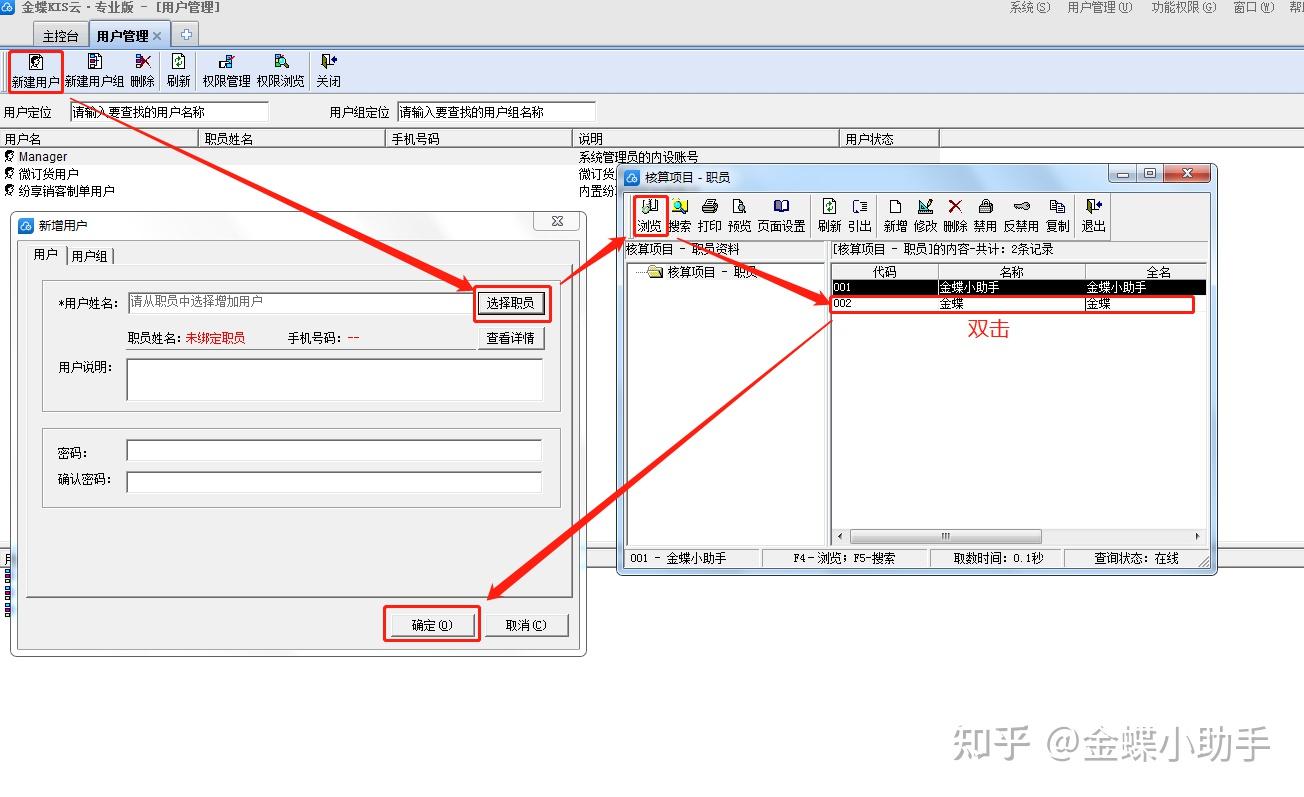Click the 选择职员 button
This screenshot has width=1304, height=797.
pyautogui.click(x=510, y=303)
